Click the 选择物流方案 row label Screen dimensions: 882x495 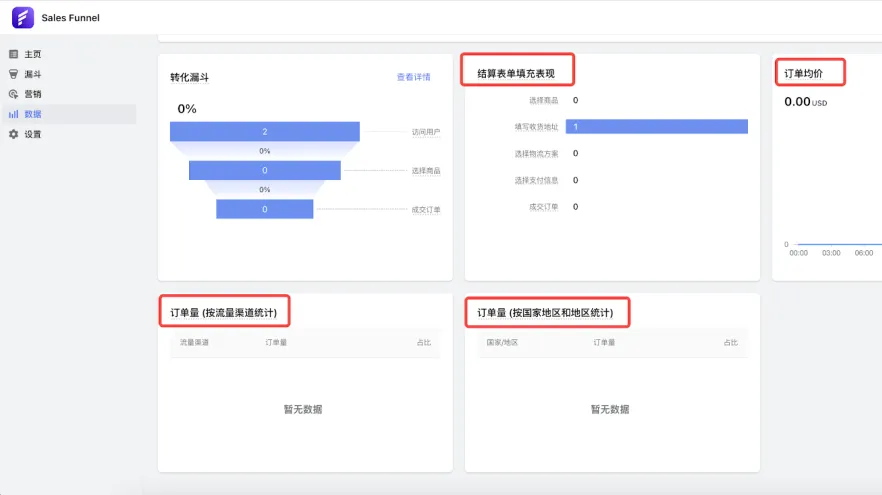coord(536,154)
